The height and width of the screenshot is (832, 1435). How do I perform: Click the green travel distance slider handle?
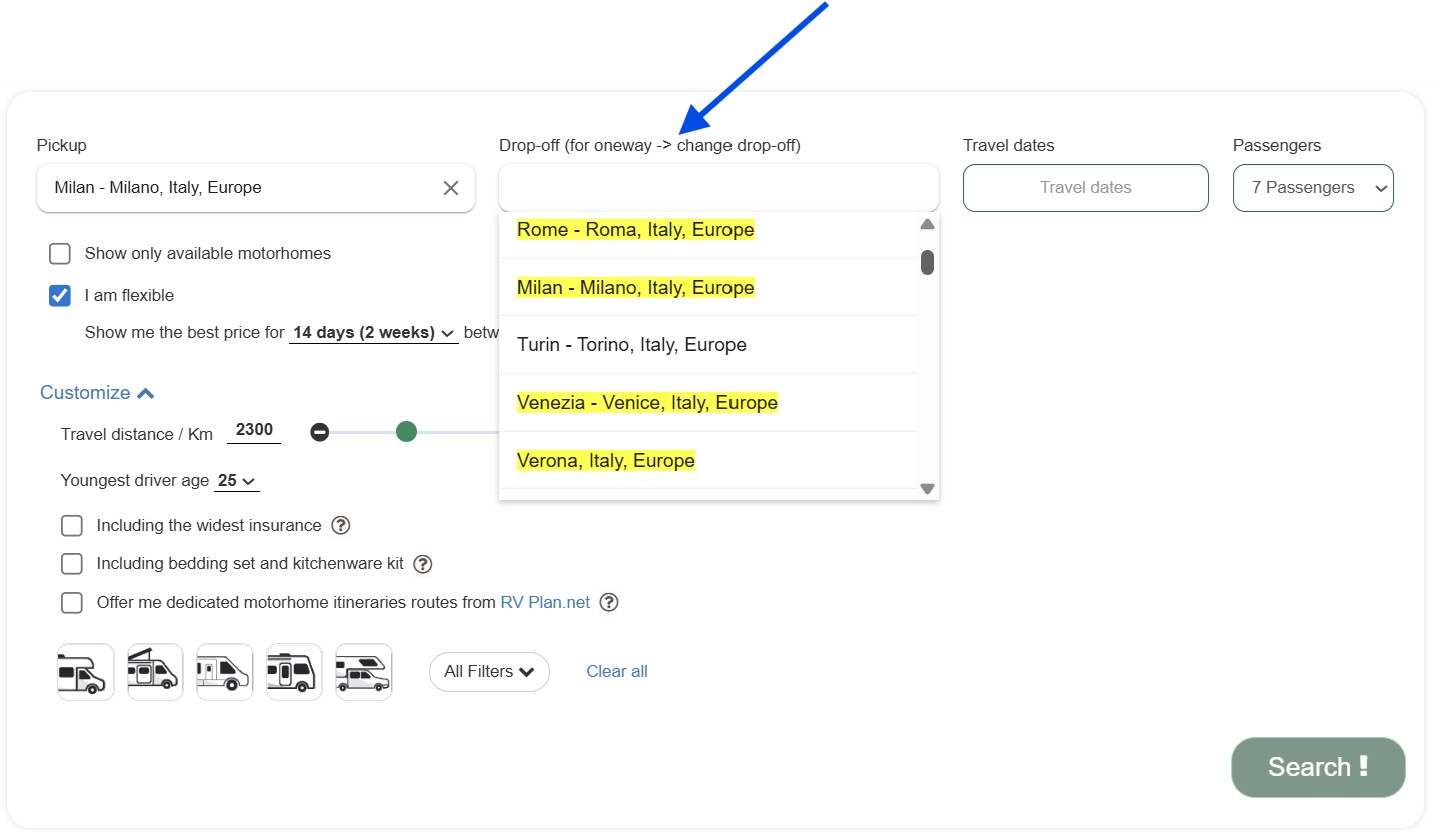(406, 432)
